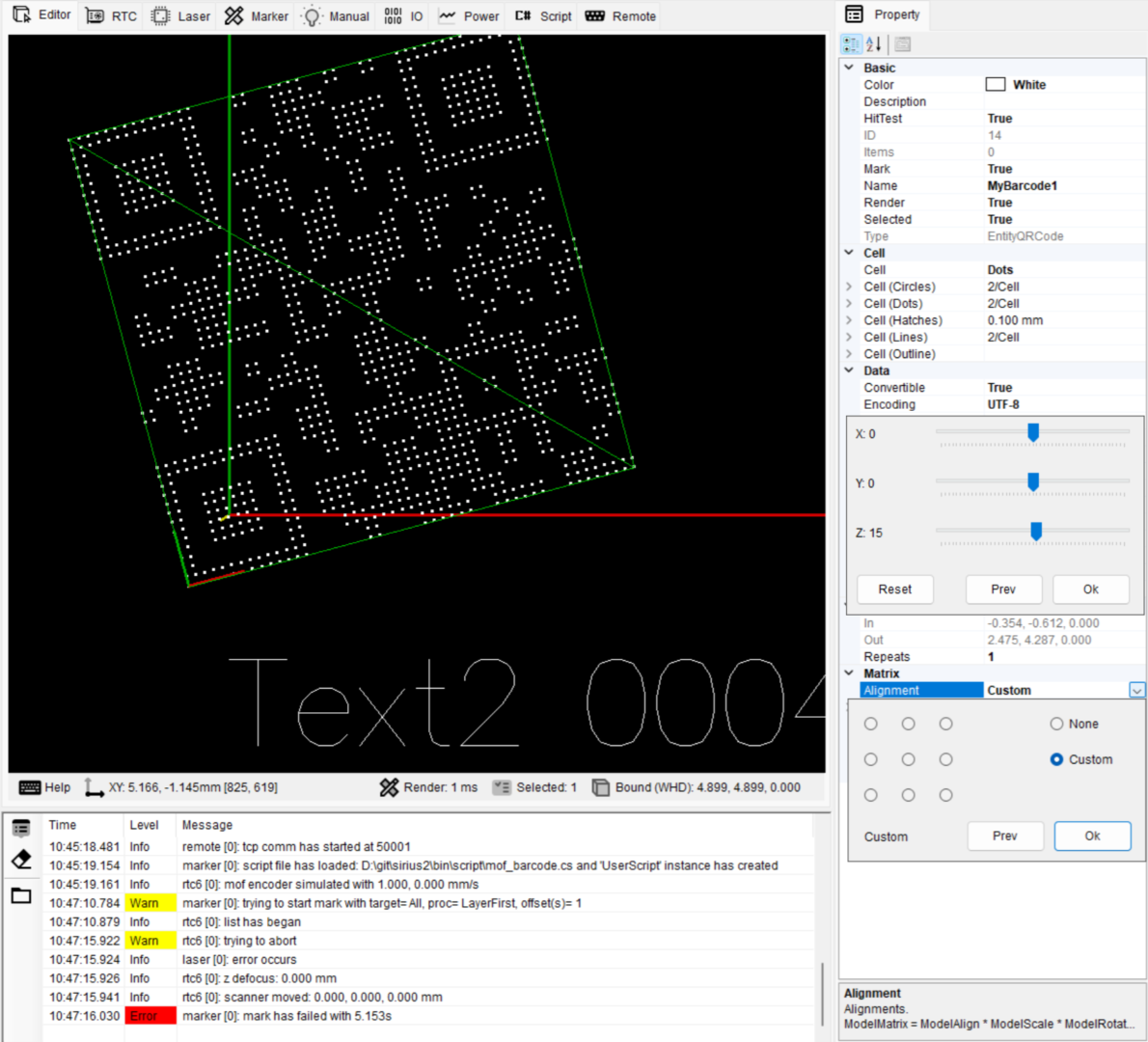1148x1042 pixels.
Task: Click the Render status icon
Action: point(389,787)
